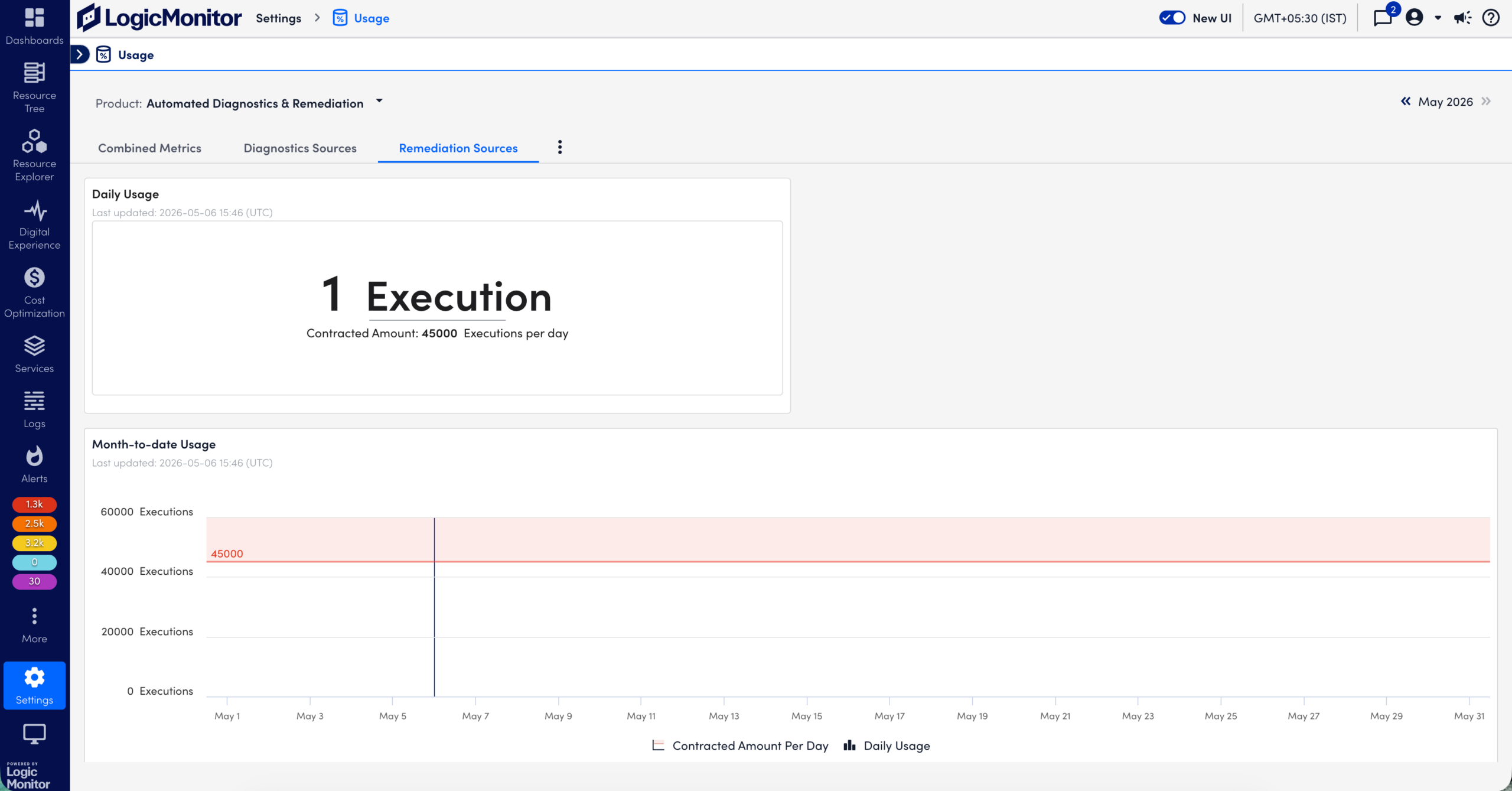Click Usage breadcrumb link

point(372,18)
